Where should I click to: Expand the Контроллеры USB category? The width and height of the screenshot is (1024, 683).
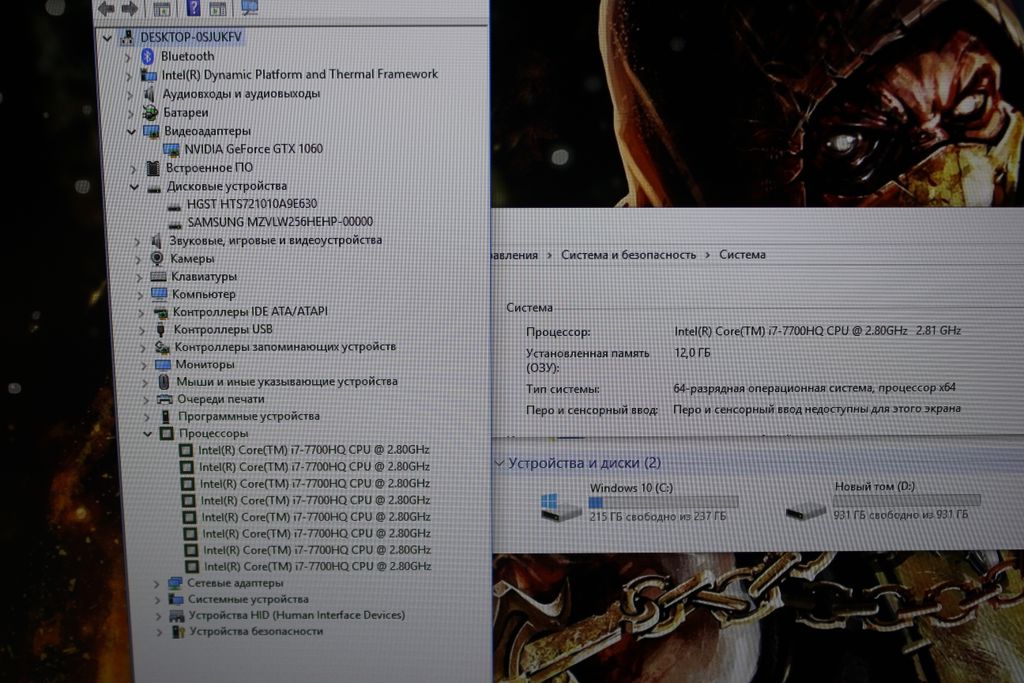coord(142,330)
